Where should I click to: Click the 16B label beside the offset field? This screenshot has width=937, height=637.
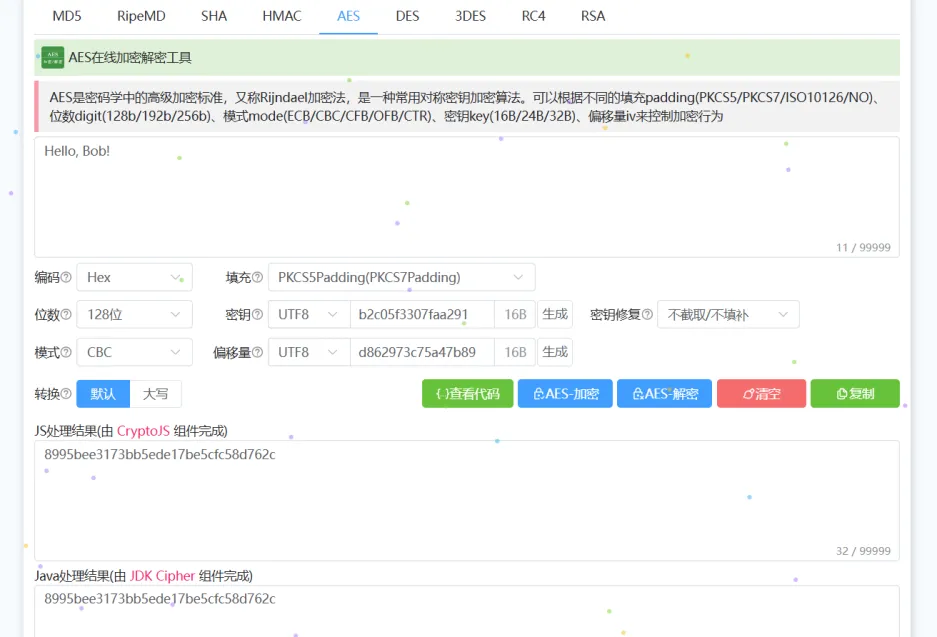515,353
